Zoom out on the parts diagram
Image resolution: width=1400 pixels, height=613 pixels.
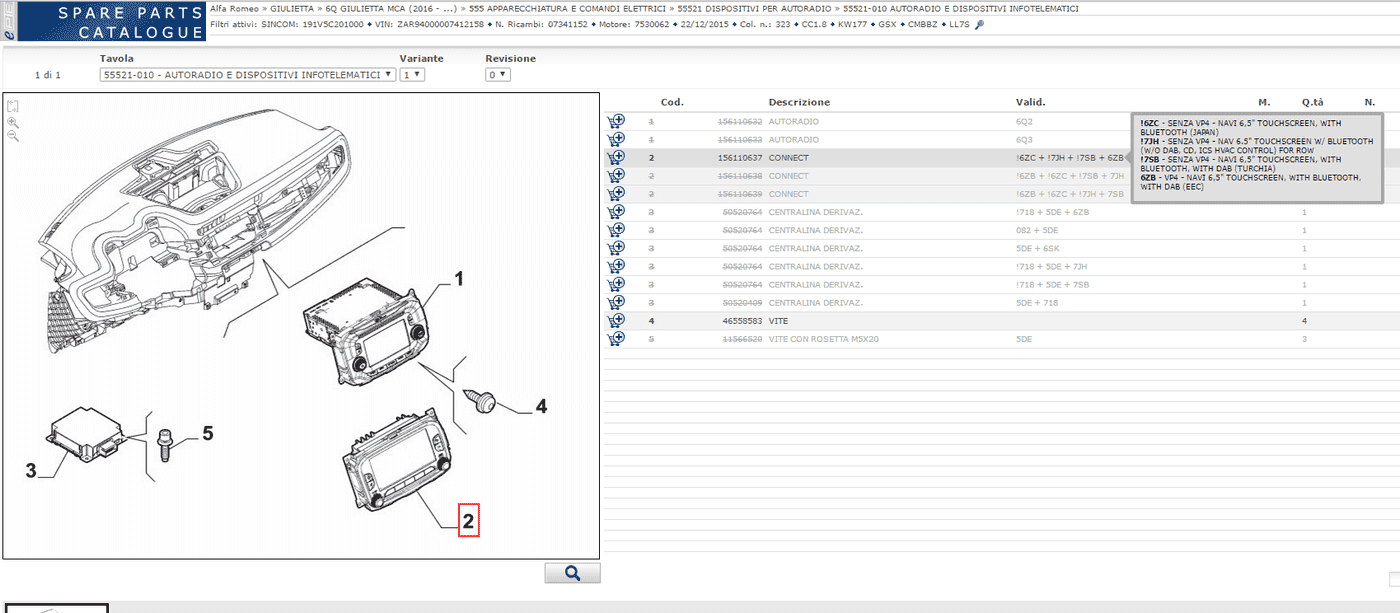coord(13,136)
